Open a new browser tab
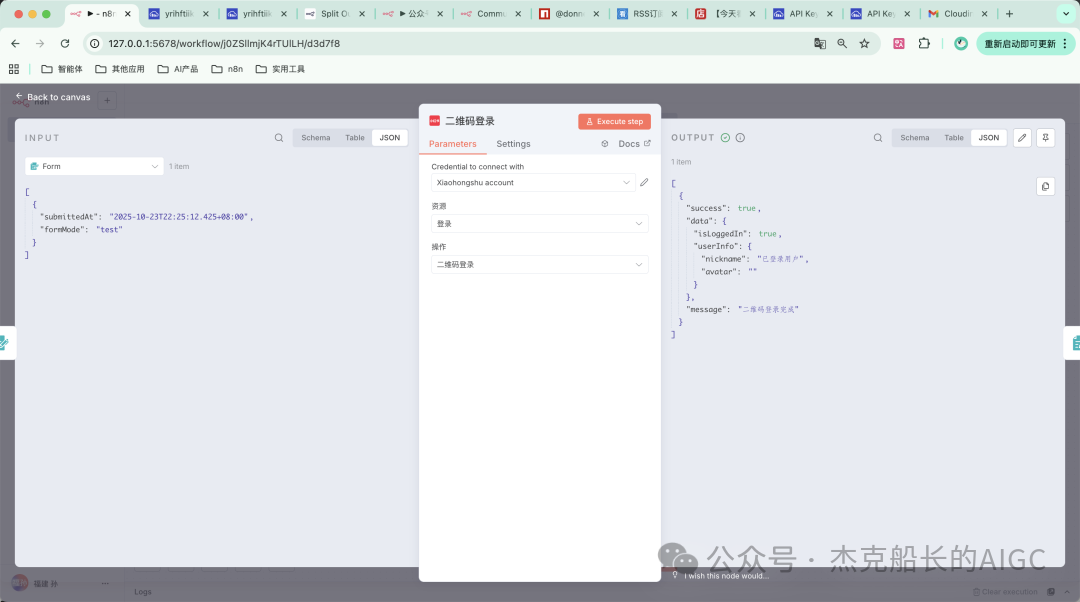1080x602 pixels. [1009, 14]
